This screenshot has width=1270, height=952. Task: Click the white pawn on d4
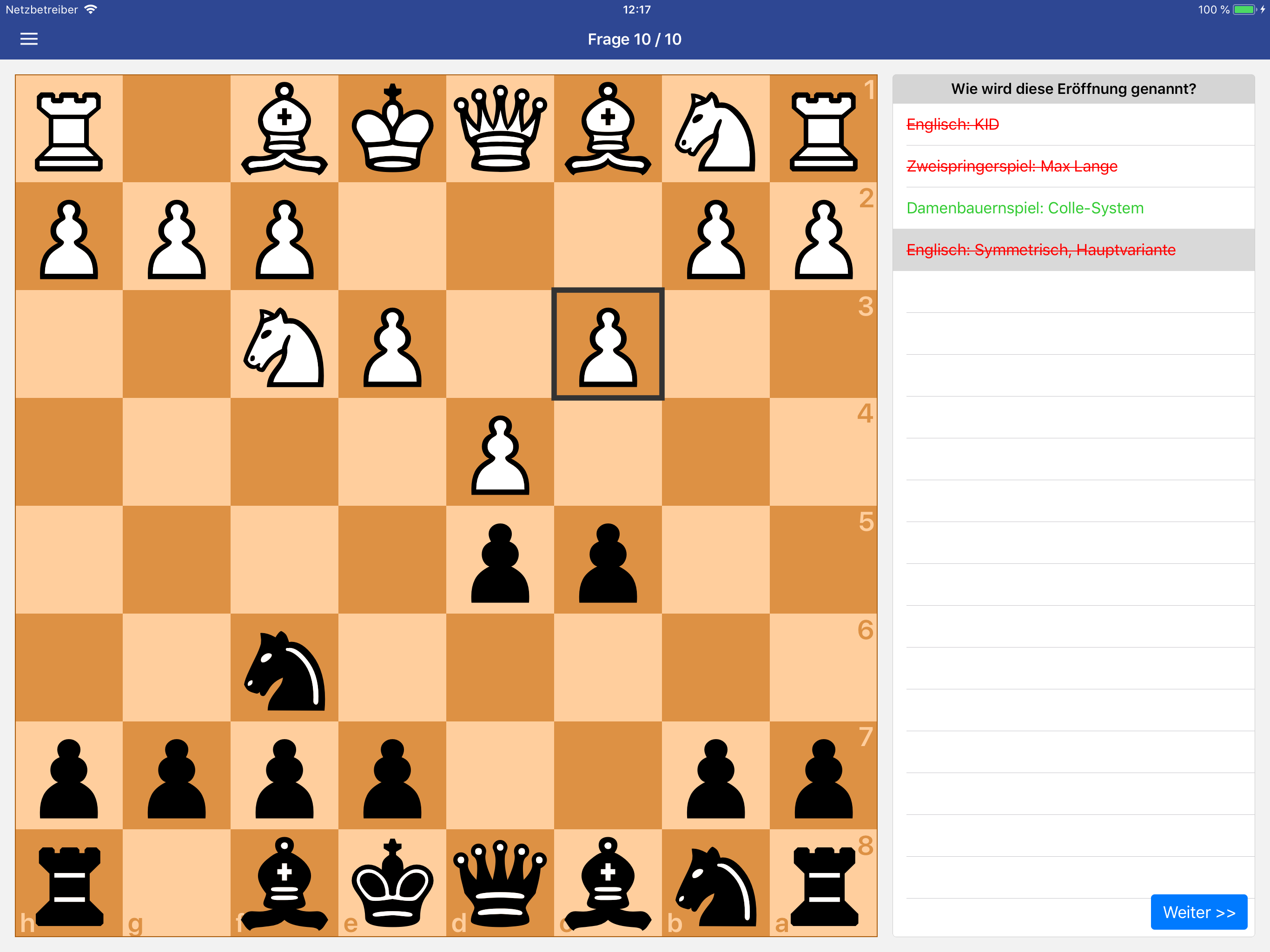[500, 452]
